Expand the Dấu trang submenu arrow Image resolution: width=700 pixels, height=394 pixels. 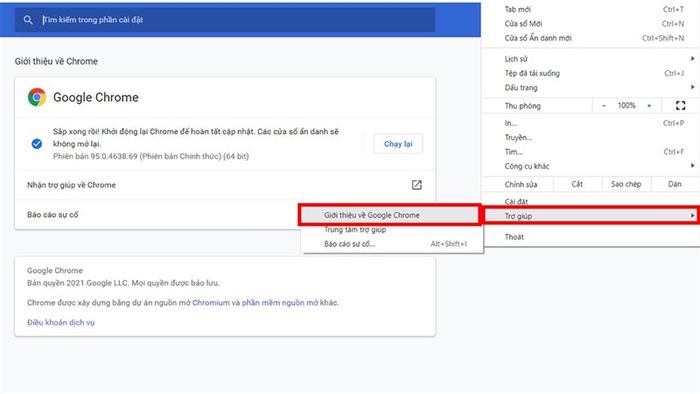[x=692, y=87]
